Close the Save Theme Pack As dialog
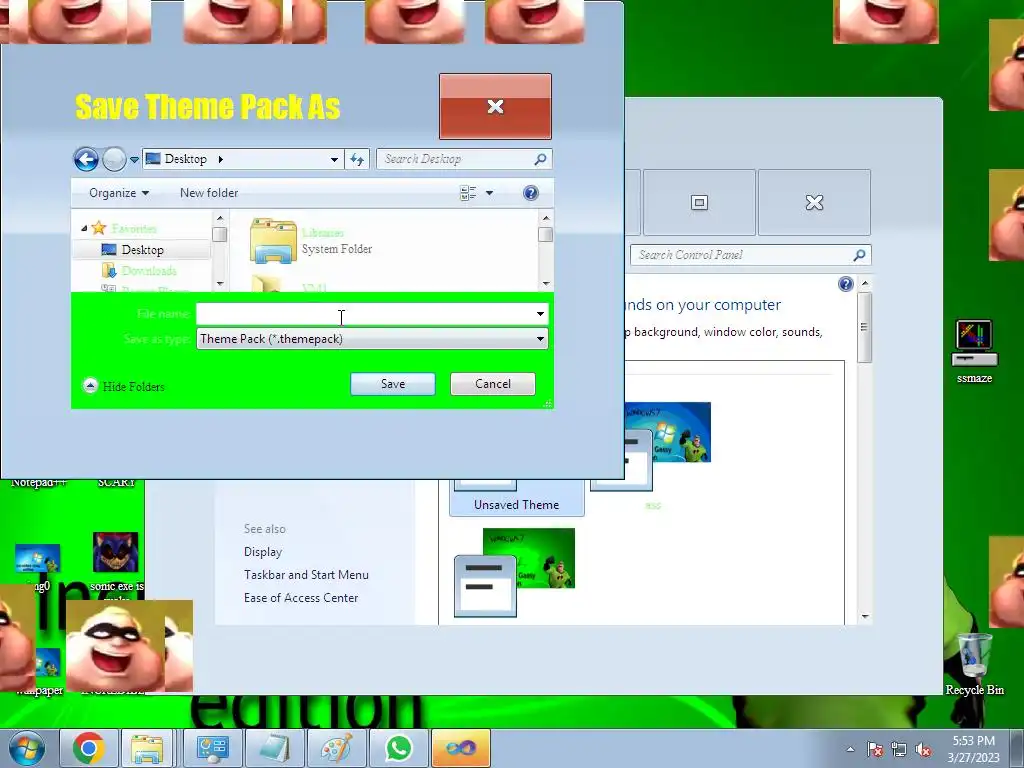Image resolution: width=1024 pixels, height=768 pixels. (x=495, y=106)
